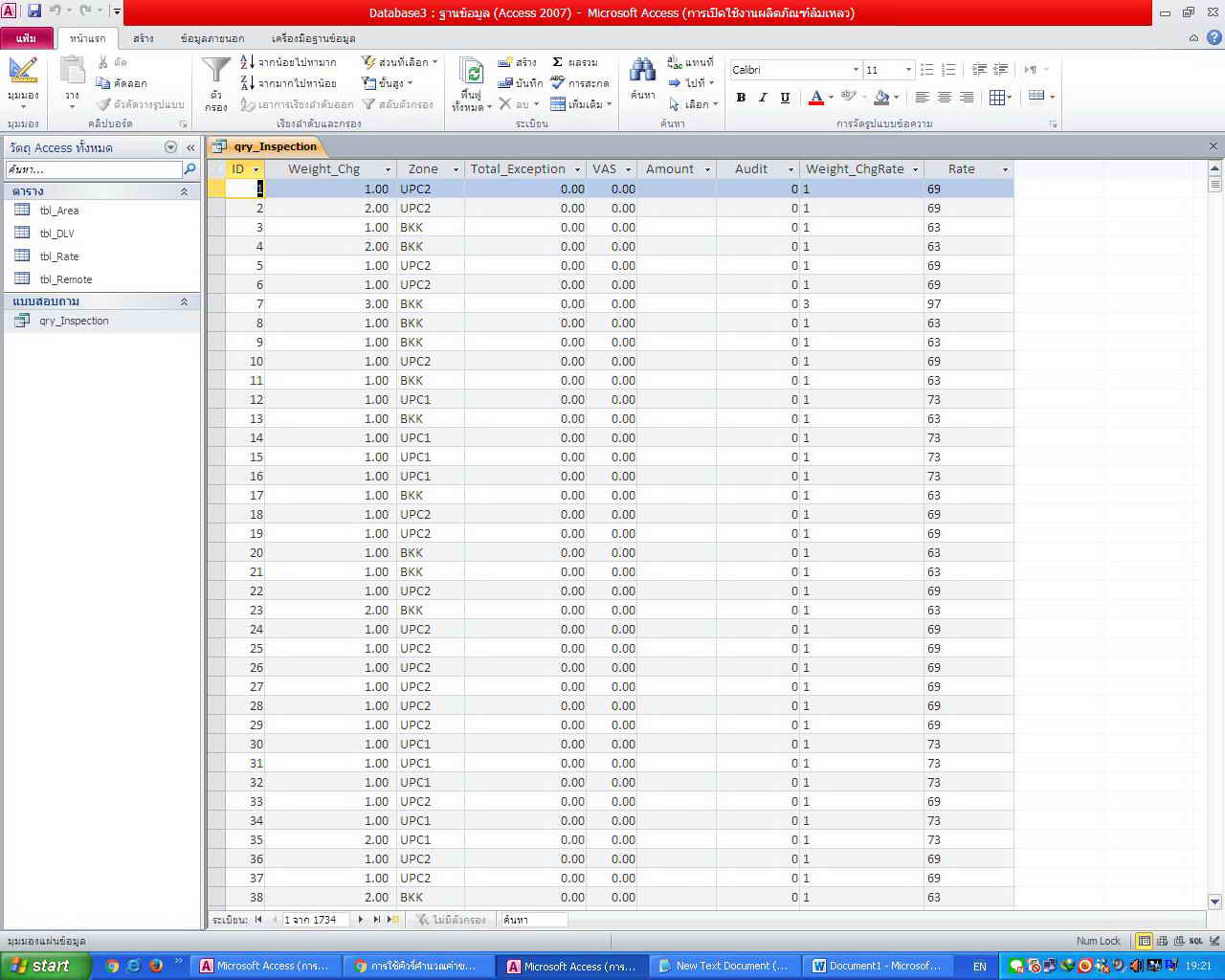Apply Bold formatting
The height and width of the screenshot is (980, 1225).
(741, 97)
